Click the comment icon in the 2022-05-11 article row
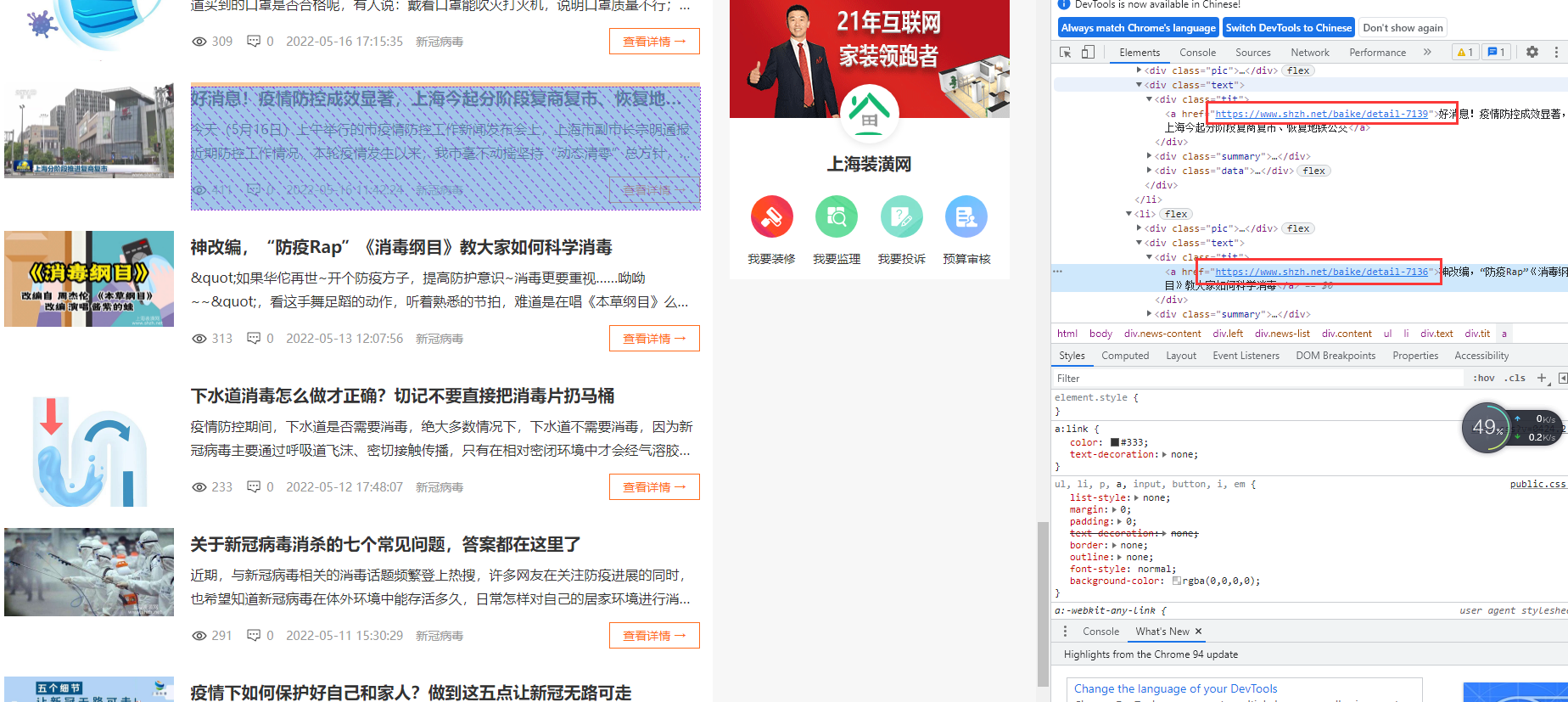 (x=254, y=635)
